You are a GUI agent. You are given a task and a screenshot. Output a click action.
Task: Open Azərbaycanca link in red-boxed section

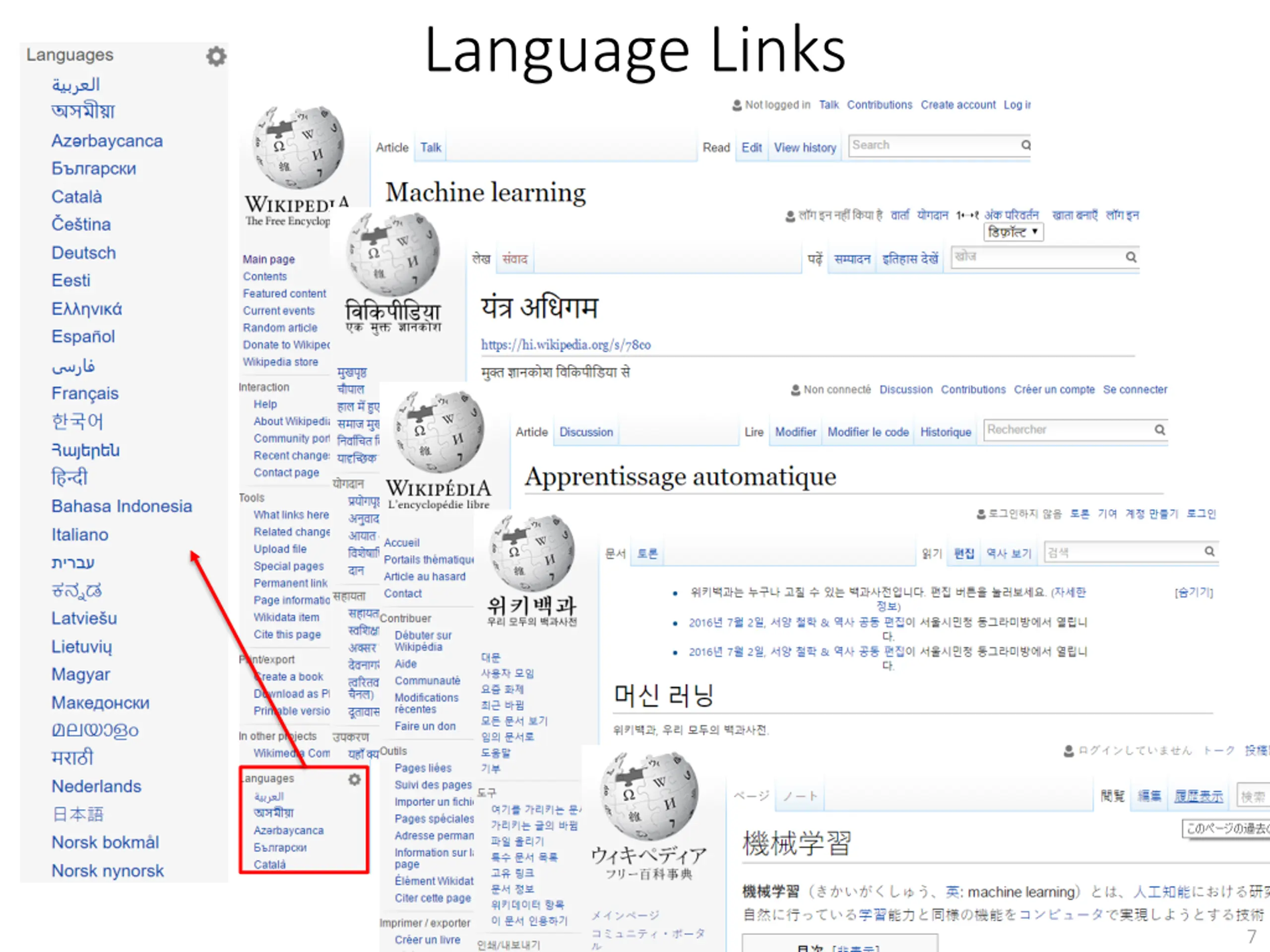pyautogui.click(x=289, y=831)
